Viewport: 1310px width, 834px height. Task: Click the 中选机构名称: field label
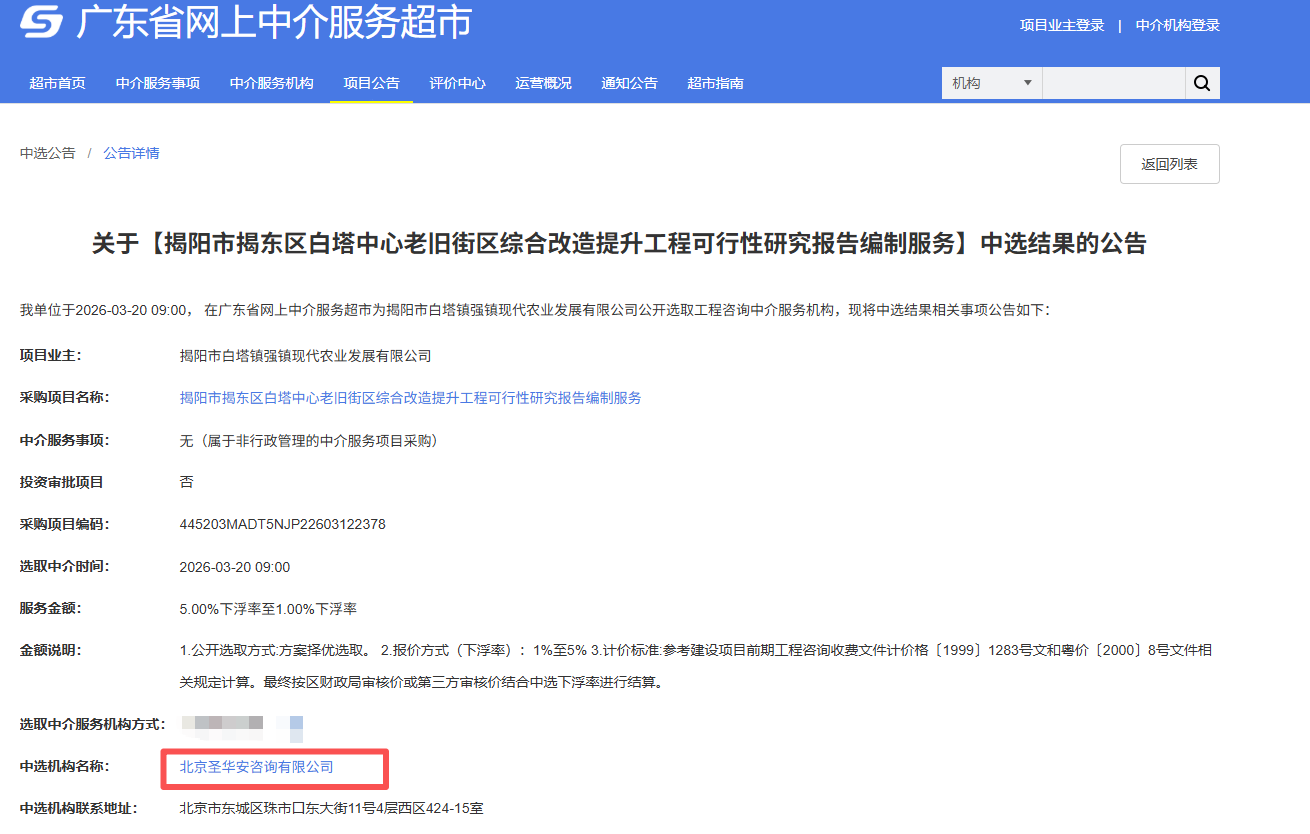65,767
